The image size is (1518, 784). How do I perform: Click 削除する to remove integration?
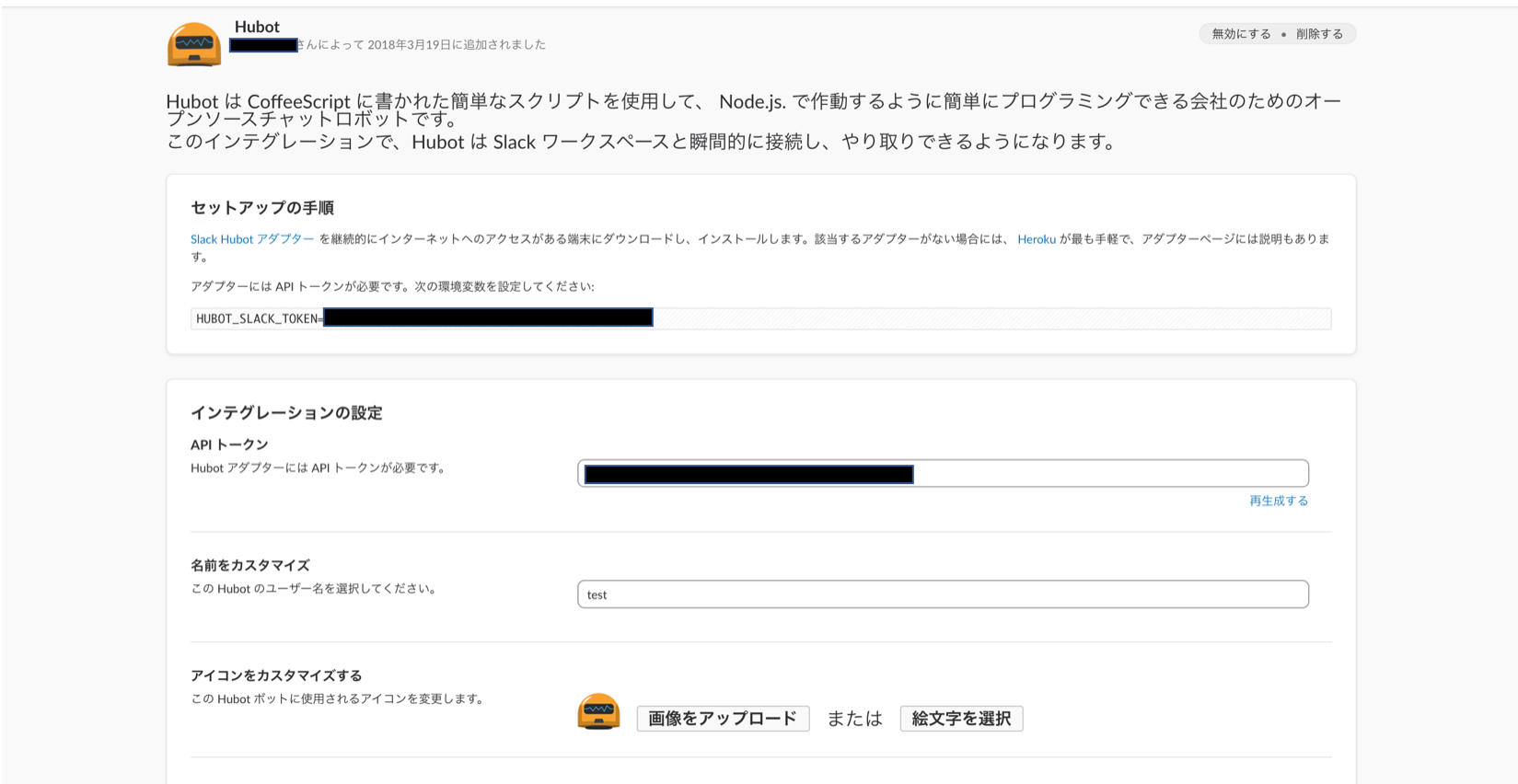point(1319,34)
